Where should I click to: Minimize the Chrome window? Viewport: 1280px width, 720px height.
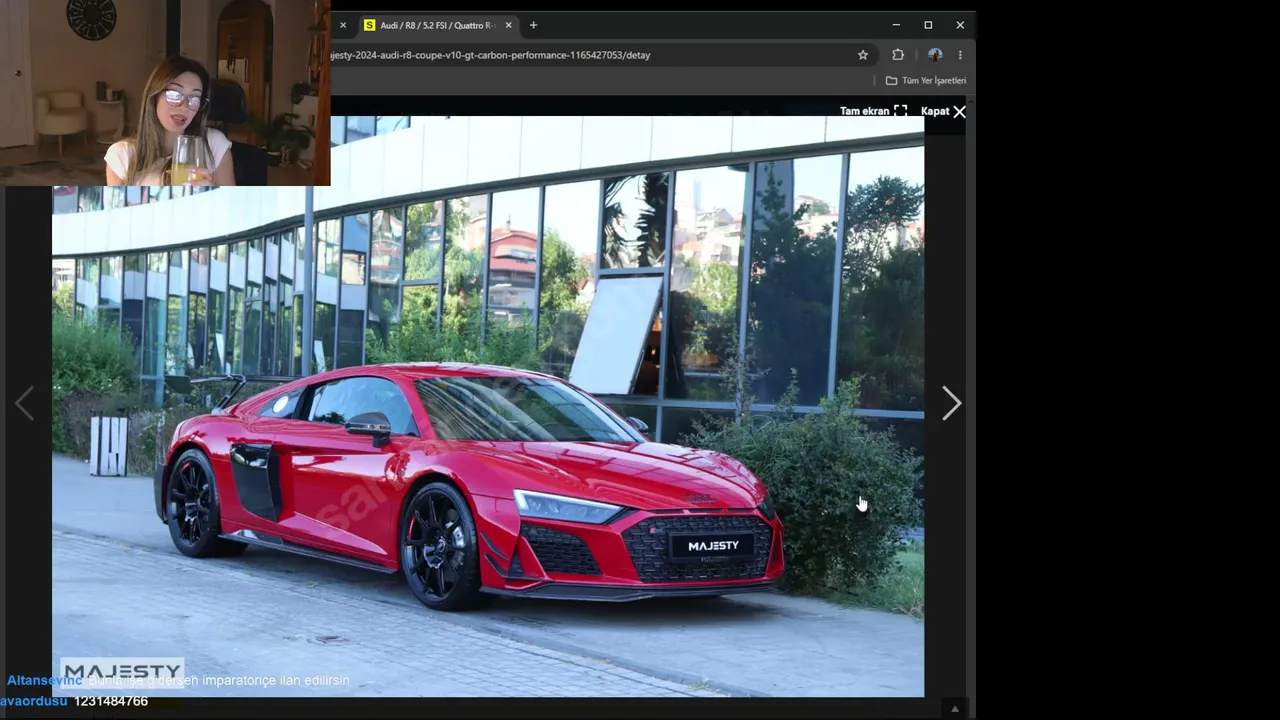[896, 25]
